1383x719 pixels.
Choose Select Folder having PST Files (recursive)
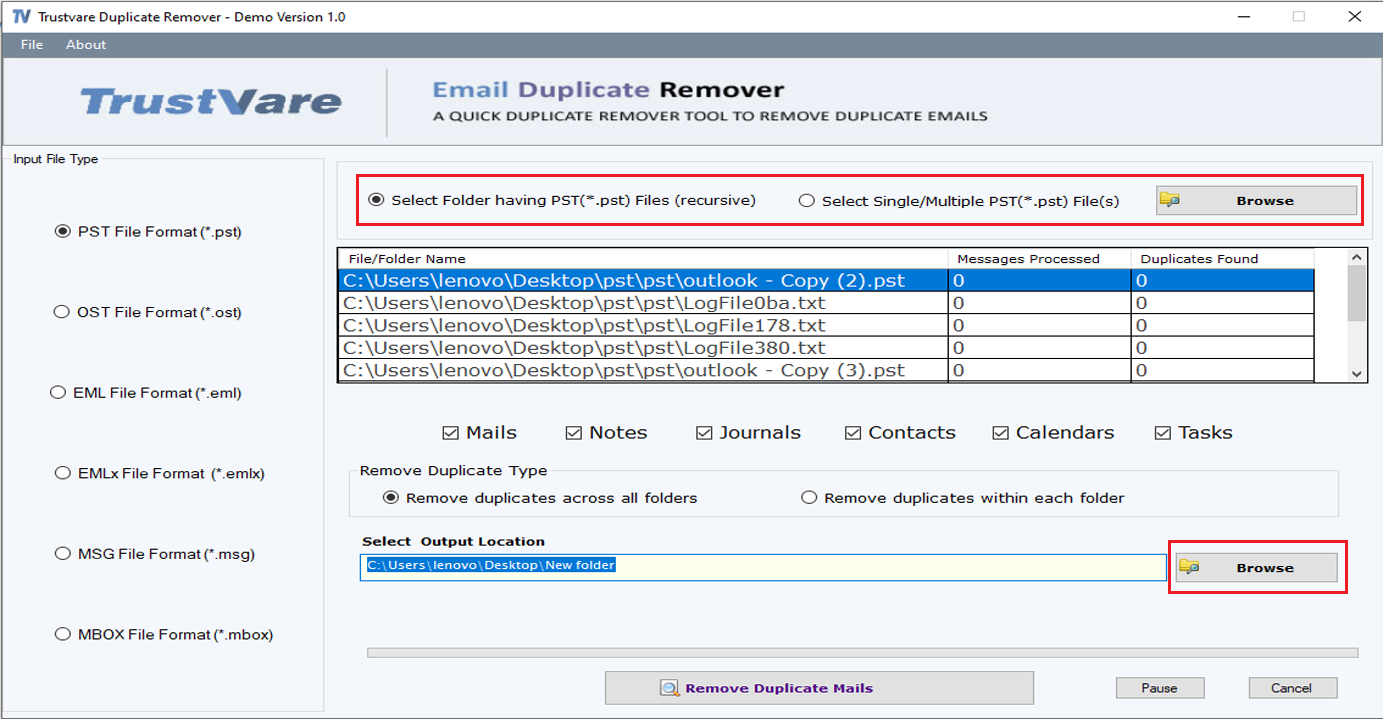click(562, 200)
